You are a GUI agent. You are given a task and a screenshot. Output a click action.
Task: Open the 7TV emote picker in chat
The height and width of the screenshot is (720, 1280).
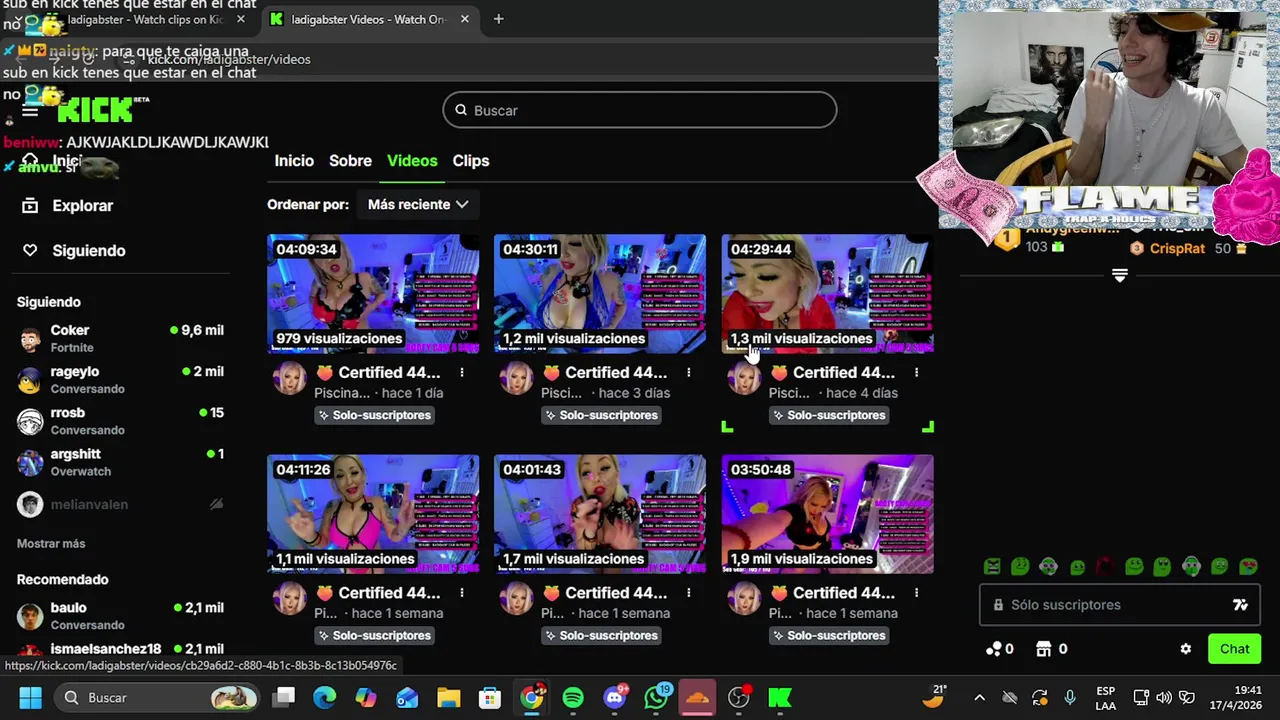coord(1240,604)
